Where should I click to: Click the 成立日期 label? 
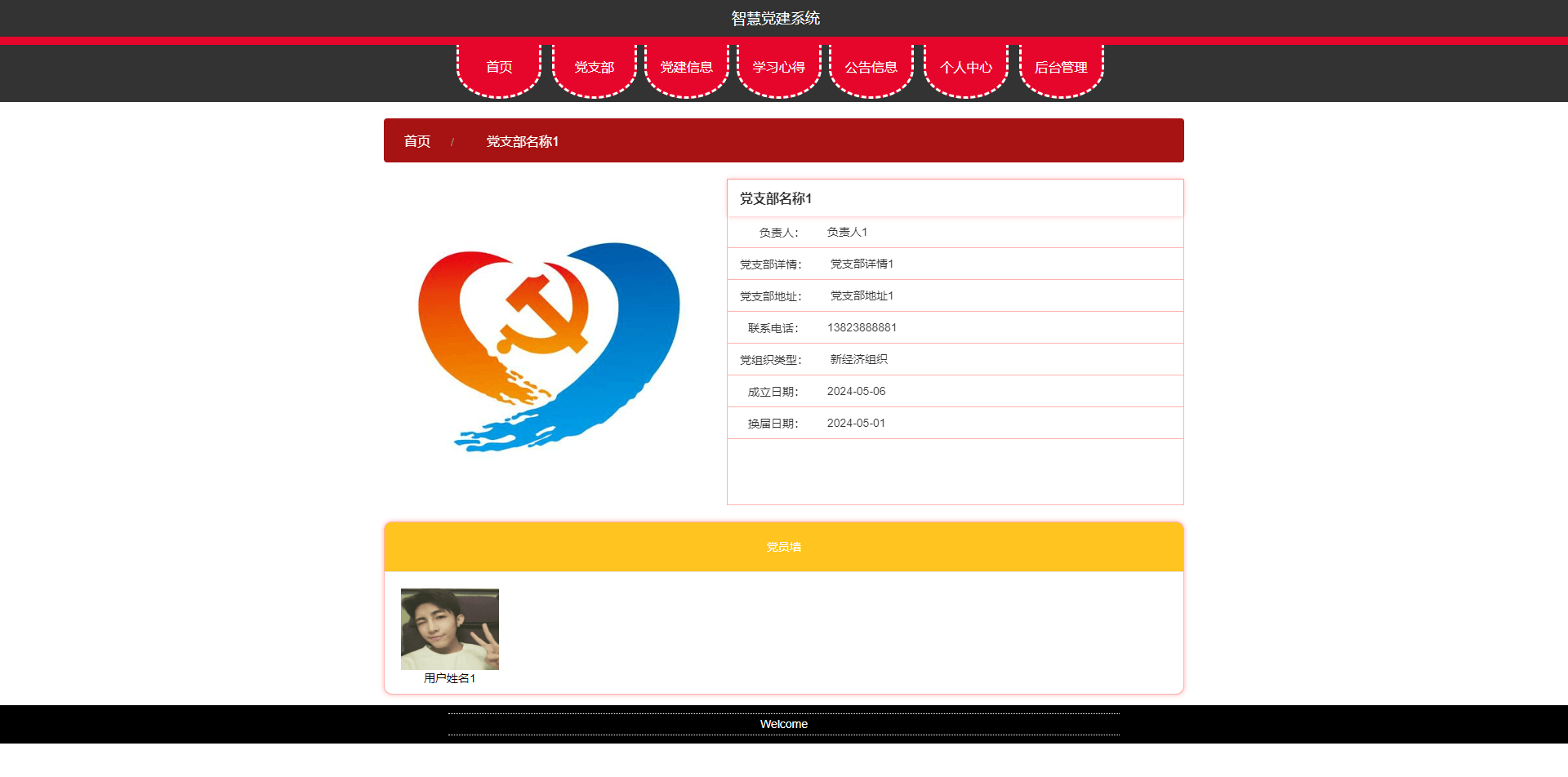[773, 392]
